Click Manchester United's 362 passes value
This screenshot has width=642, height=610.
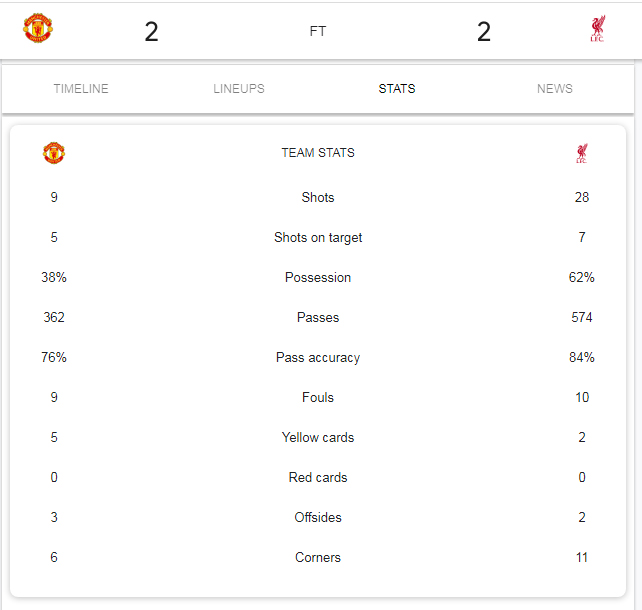click(x=54, y=317)
